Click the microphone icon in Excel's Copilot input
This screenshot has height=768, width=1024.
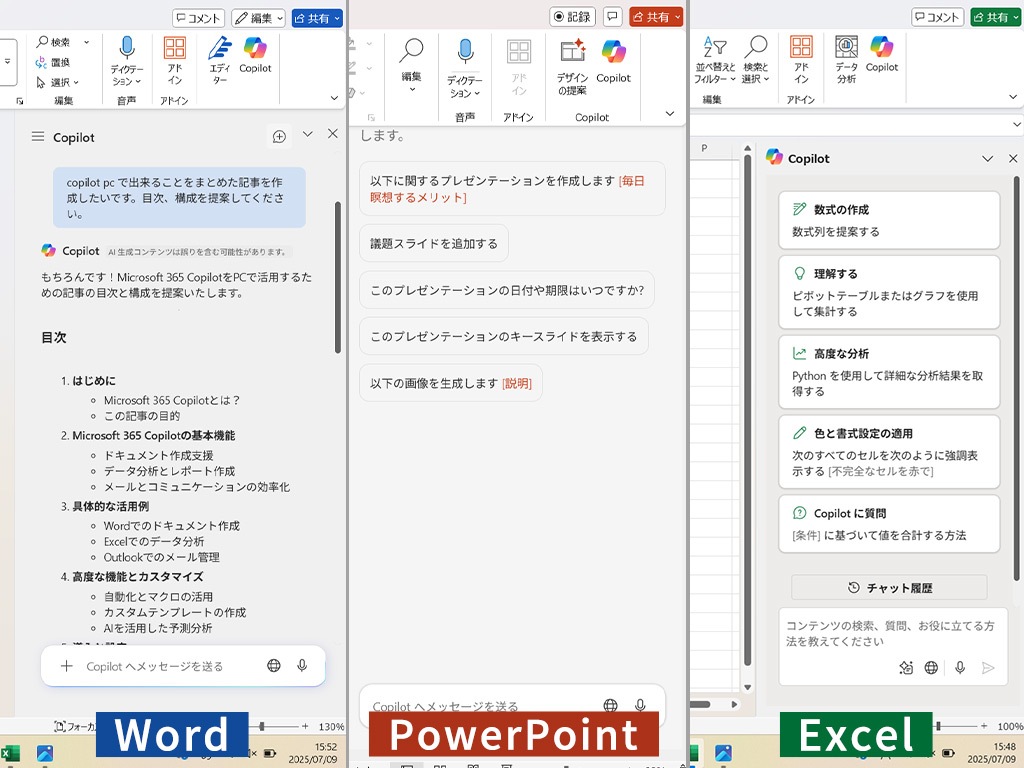click(x=960, y=667)
